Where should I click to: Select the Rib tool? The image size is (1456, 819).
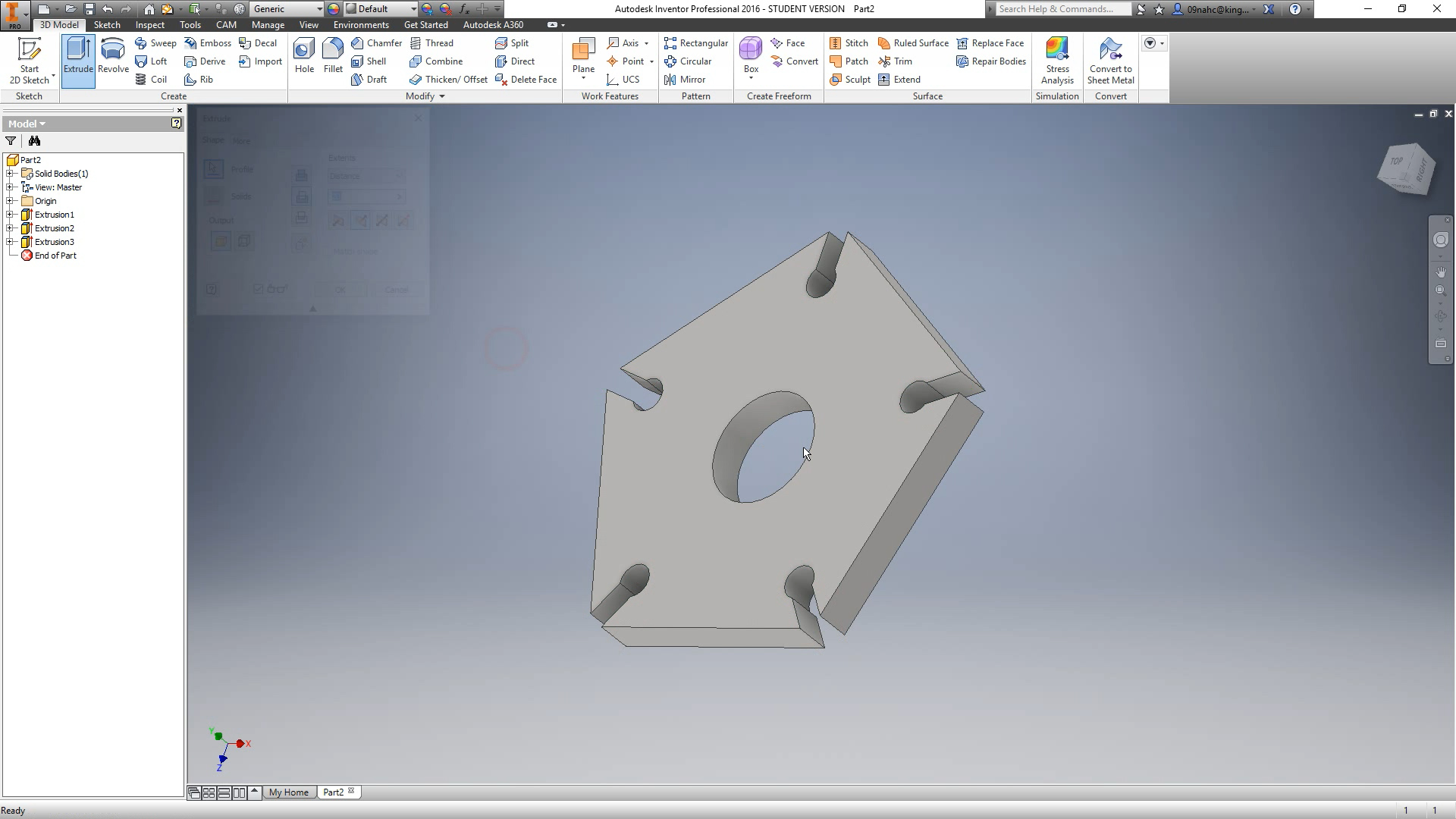coord(199,80)
